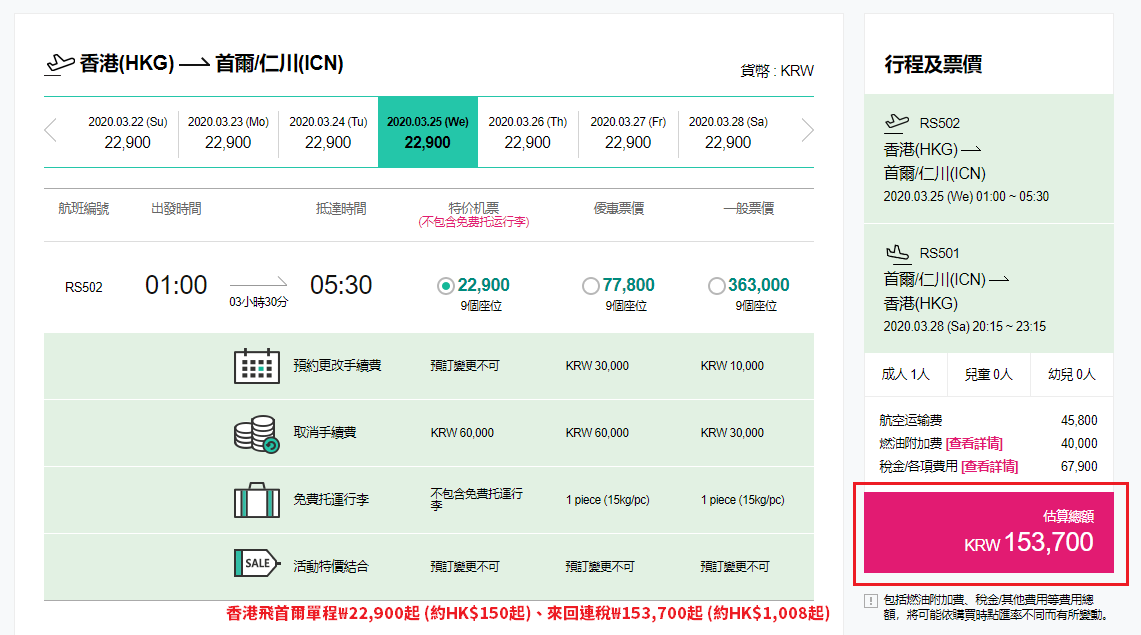Click the 貨幣 : KRW currency label
1141x635 pixels.
[x=777, y=71]
